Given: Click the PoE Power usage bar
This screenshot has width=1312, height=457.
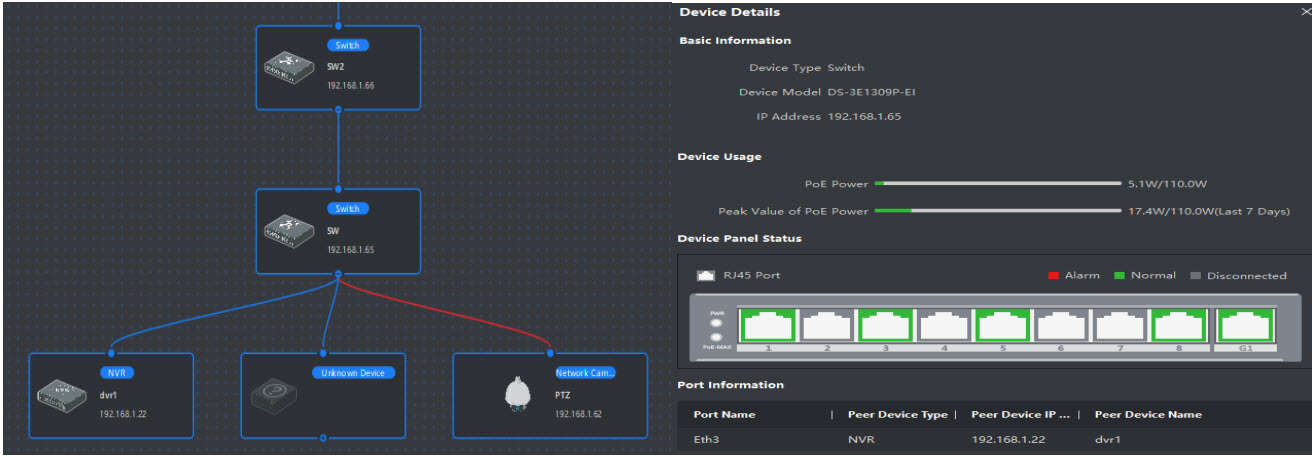Looking at the screenshot, I should (997, 184).
